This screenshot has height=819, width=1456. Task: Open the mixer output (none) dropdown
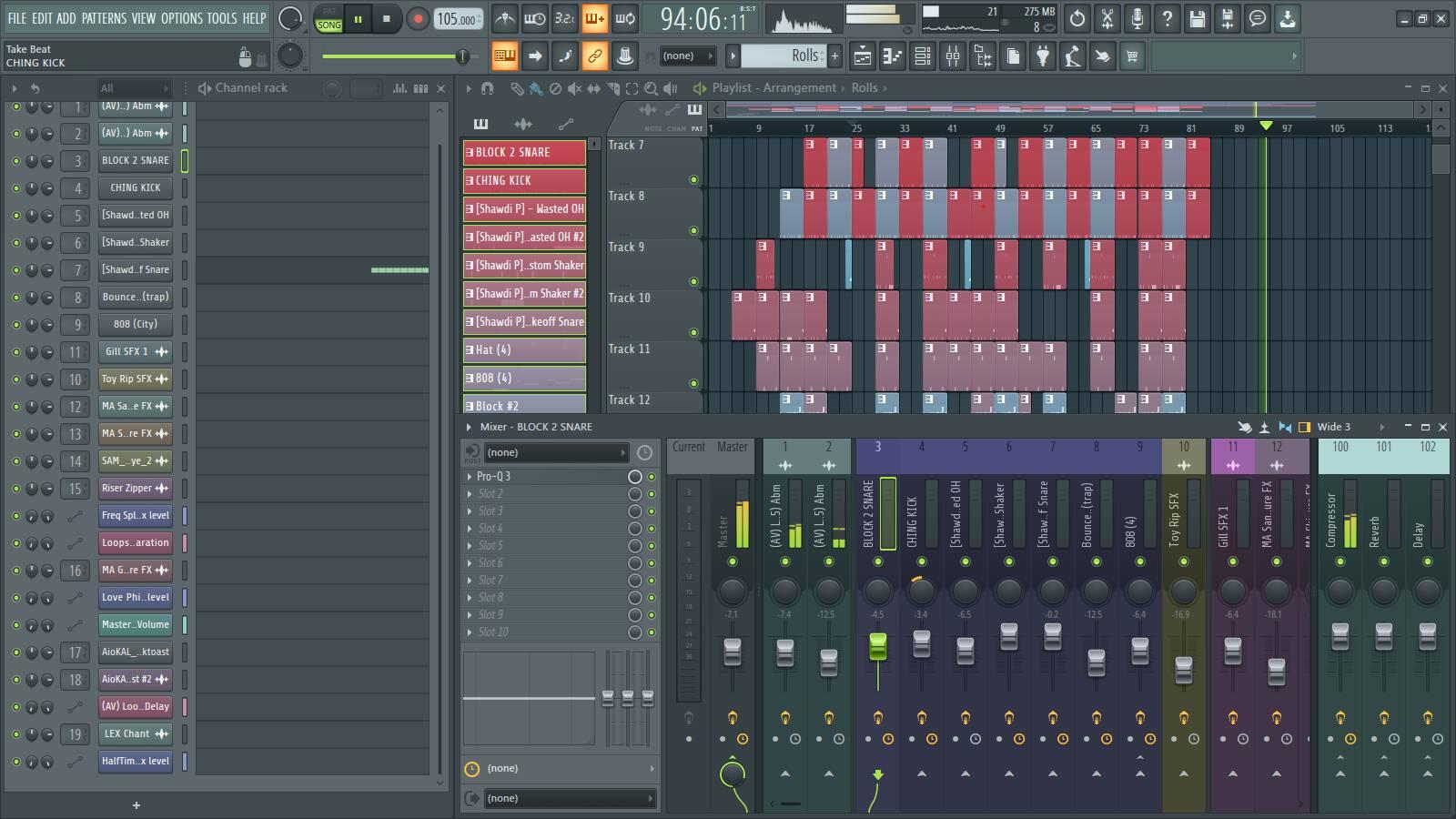[x=569, y=798]
